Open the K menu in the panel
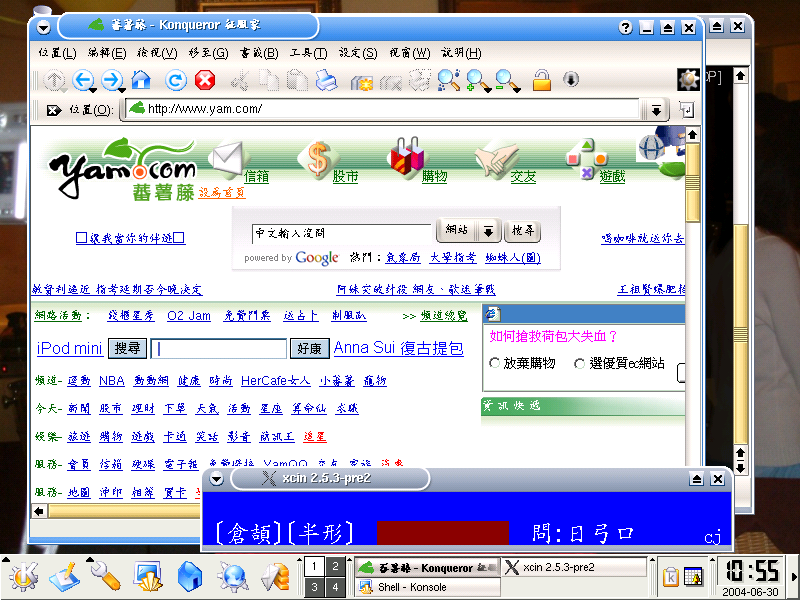 tap(23, 576)
